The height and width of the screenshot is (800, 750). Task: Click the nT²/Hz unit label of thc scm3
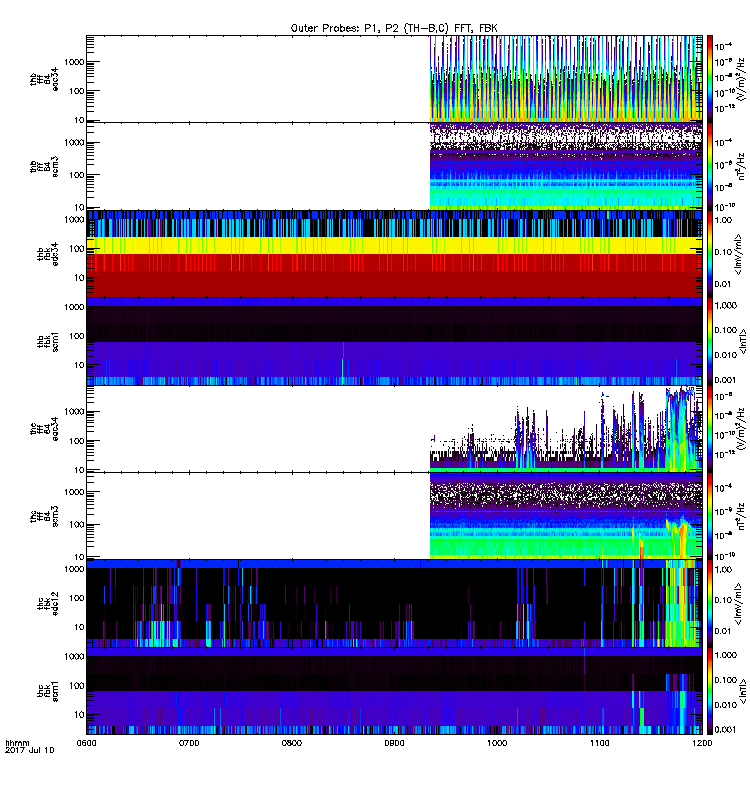(x=741, y=516)
